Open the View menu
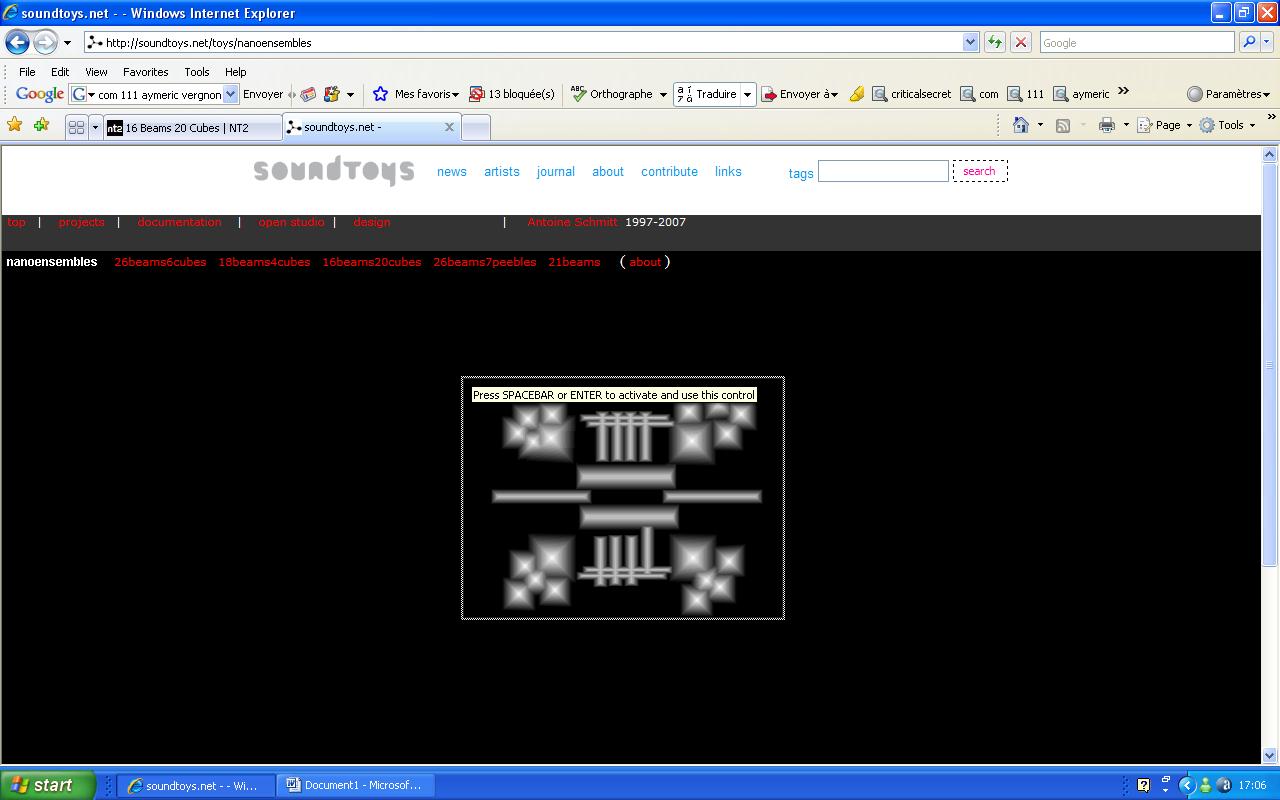 pos(96,72)
